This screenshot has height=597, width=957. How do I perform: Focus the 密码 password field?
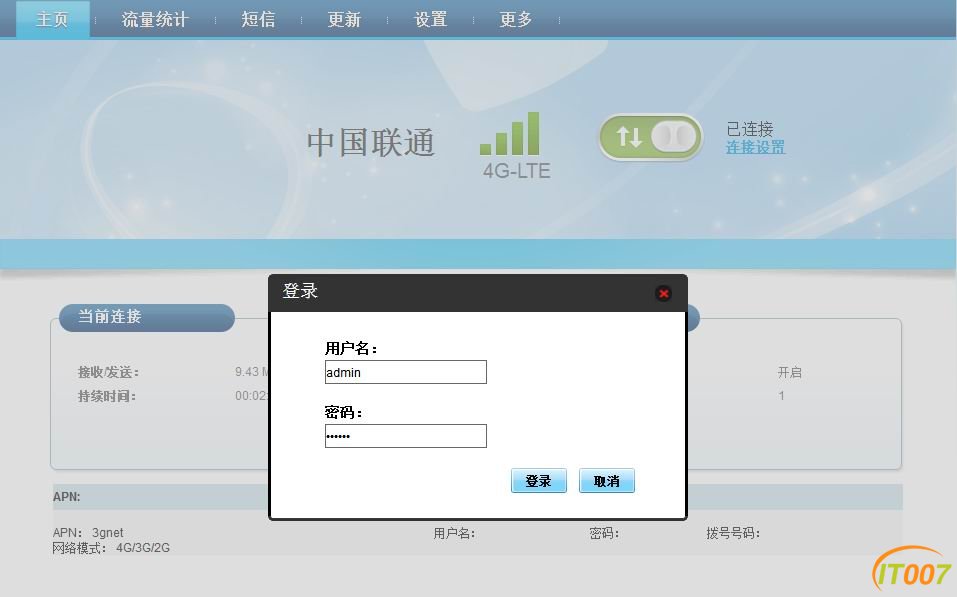tap(406, 436)
